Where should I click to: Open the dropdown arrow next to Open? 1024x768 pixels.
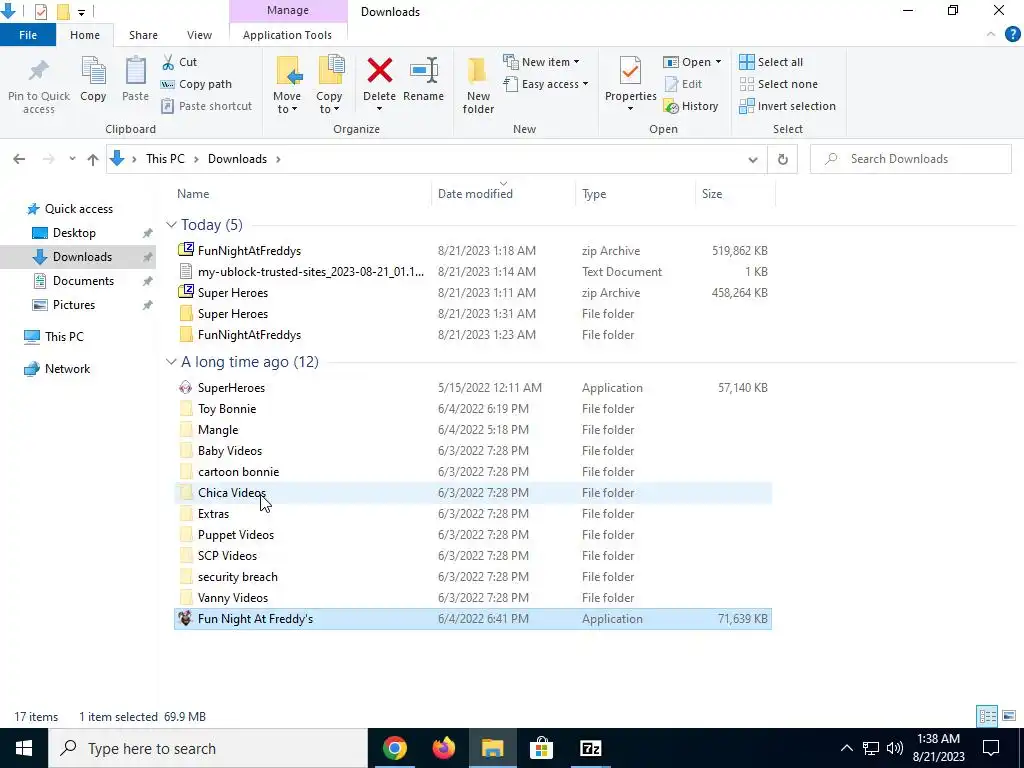[x=718, y=62]
